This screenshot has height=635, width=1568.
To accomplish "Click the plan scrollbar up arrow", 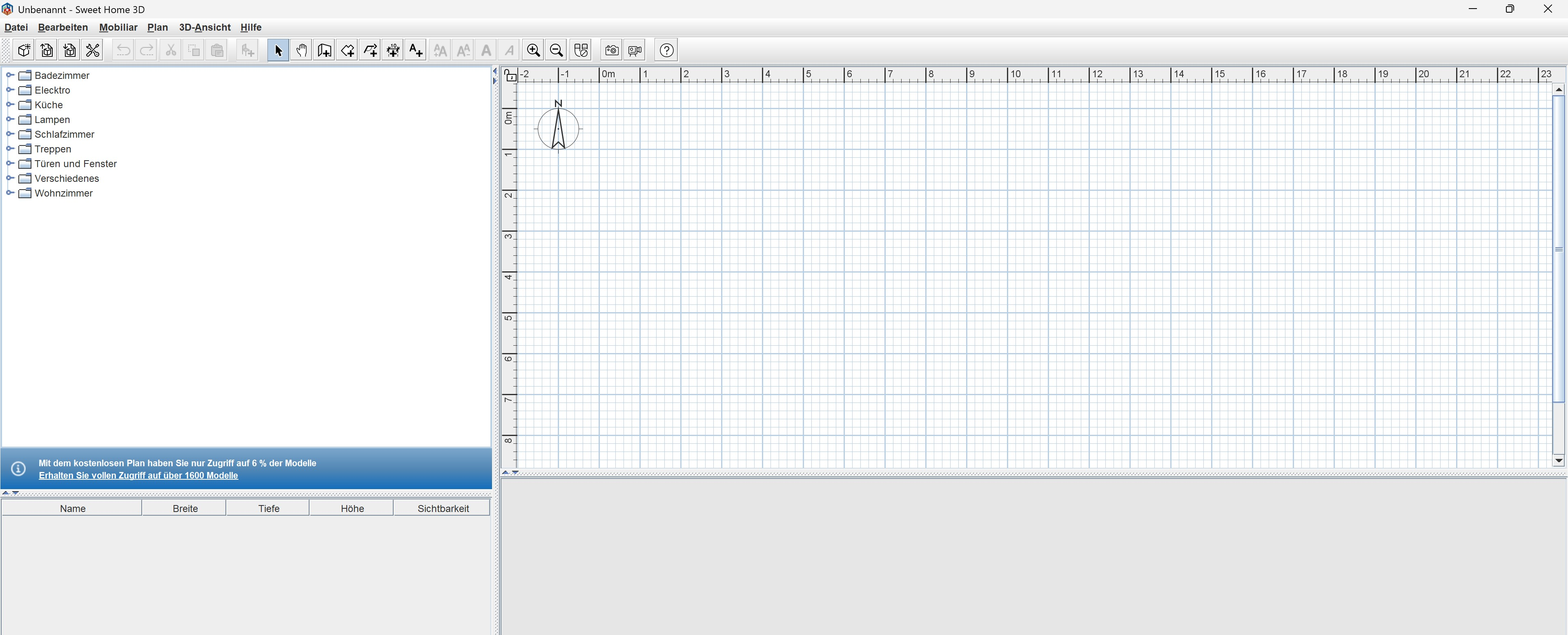I will pos(1558,89).
